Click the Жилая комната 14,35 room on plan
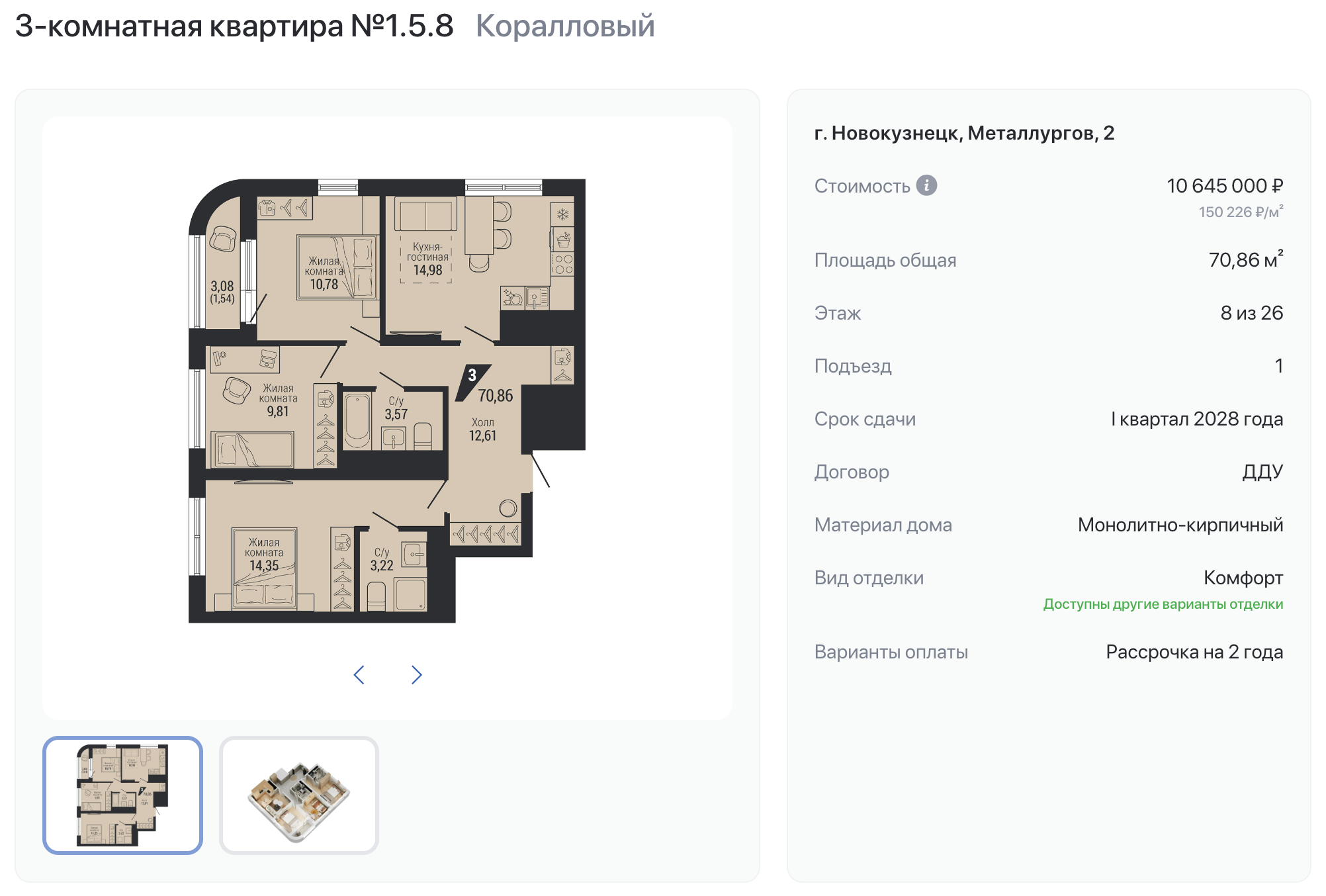The image size is (1326, 896). tap(264, 555)
